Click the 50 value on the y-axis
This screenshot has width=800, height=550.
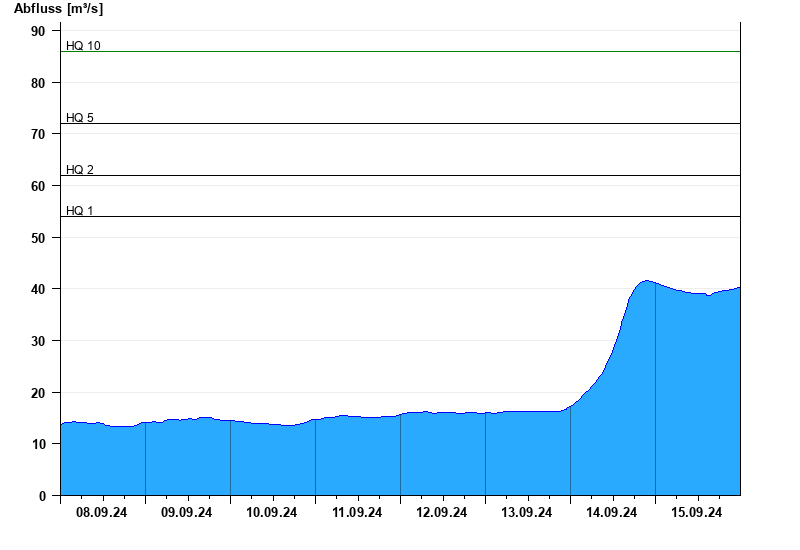point(39,238)
